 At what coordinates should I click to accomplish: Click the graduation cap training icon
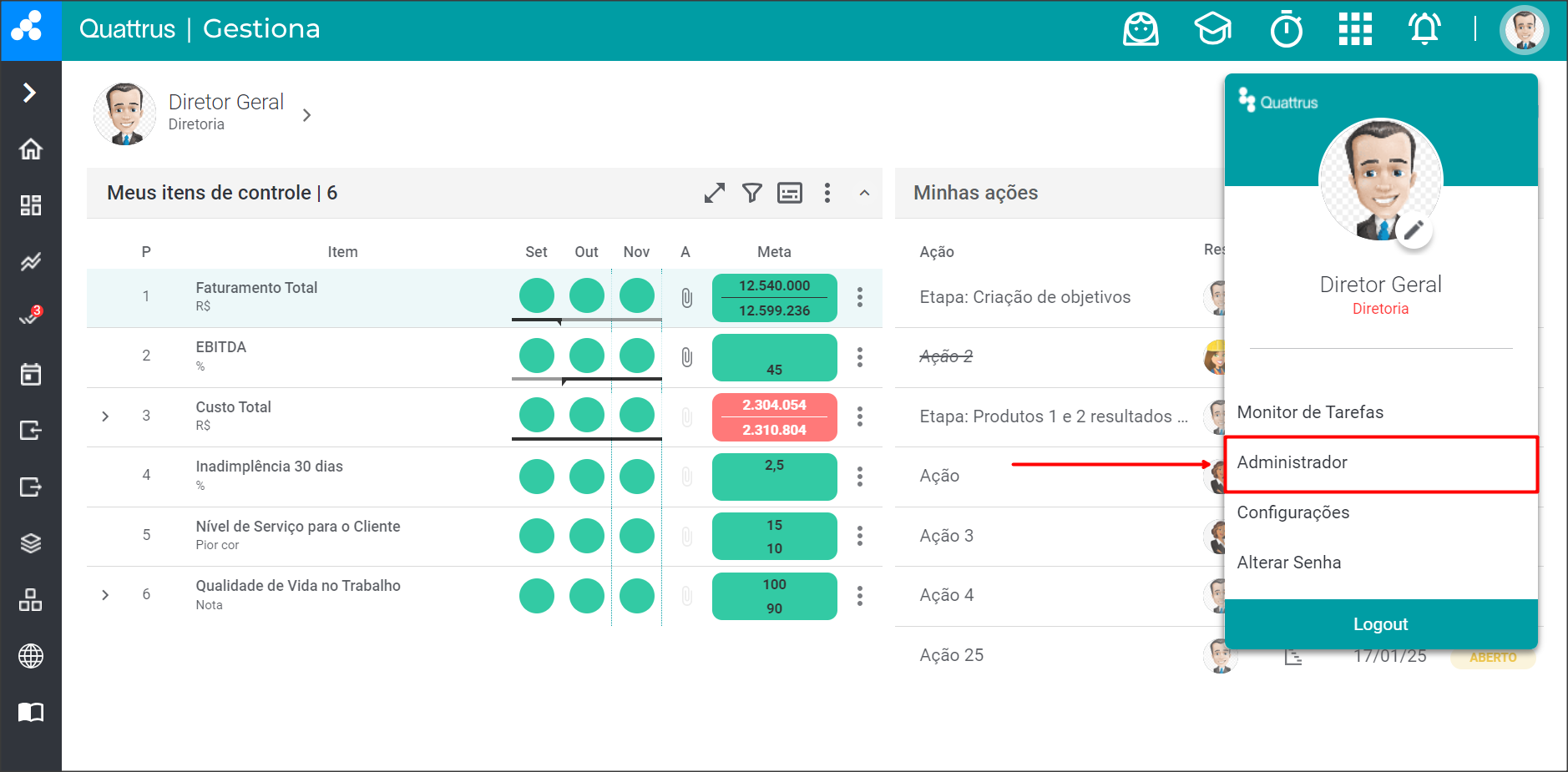pyautogui.click(x=1212, y=30)
